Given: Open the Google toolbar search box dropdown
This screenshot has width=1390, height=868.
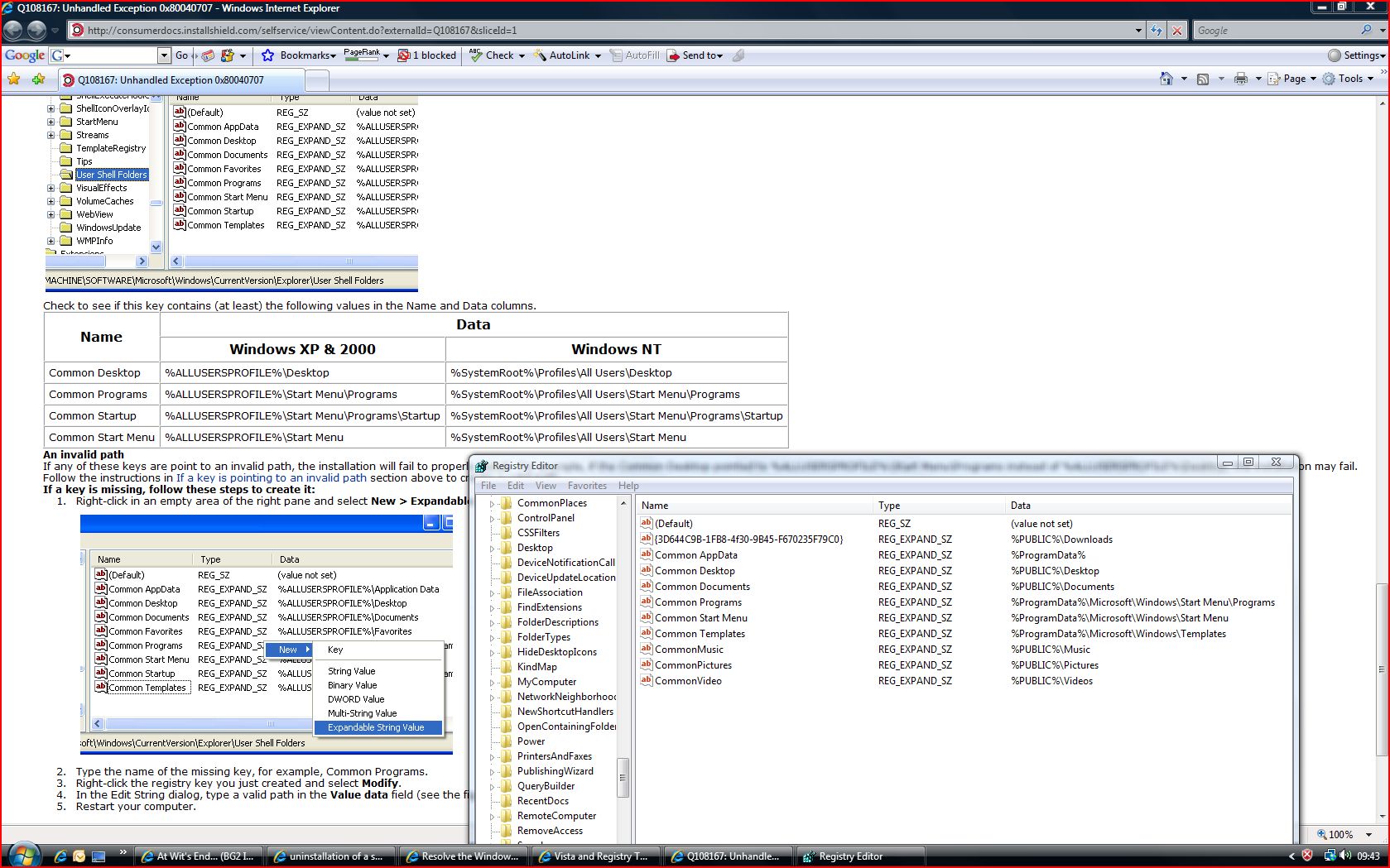Looking at the screenshot, I should [x=164, y=55].
